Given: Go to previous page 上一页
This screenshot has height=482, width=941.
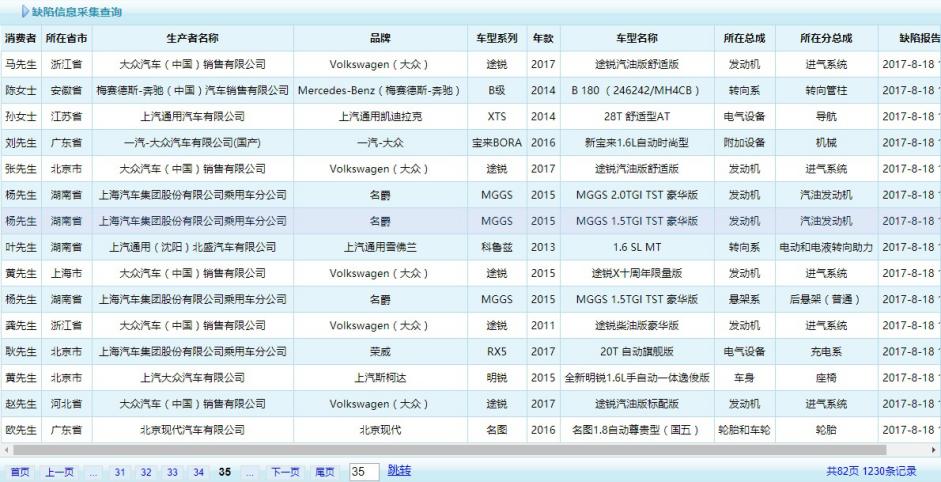Looking at the screenshot, I should click(59, 472).
